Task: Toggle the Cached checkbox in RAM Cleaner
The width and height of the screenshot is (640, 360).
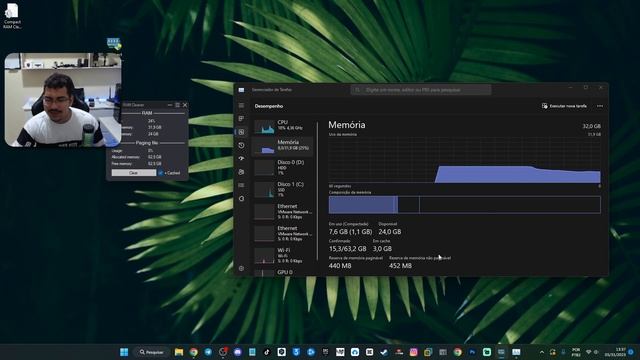Action: (161, 173)
